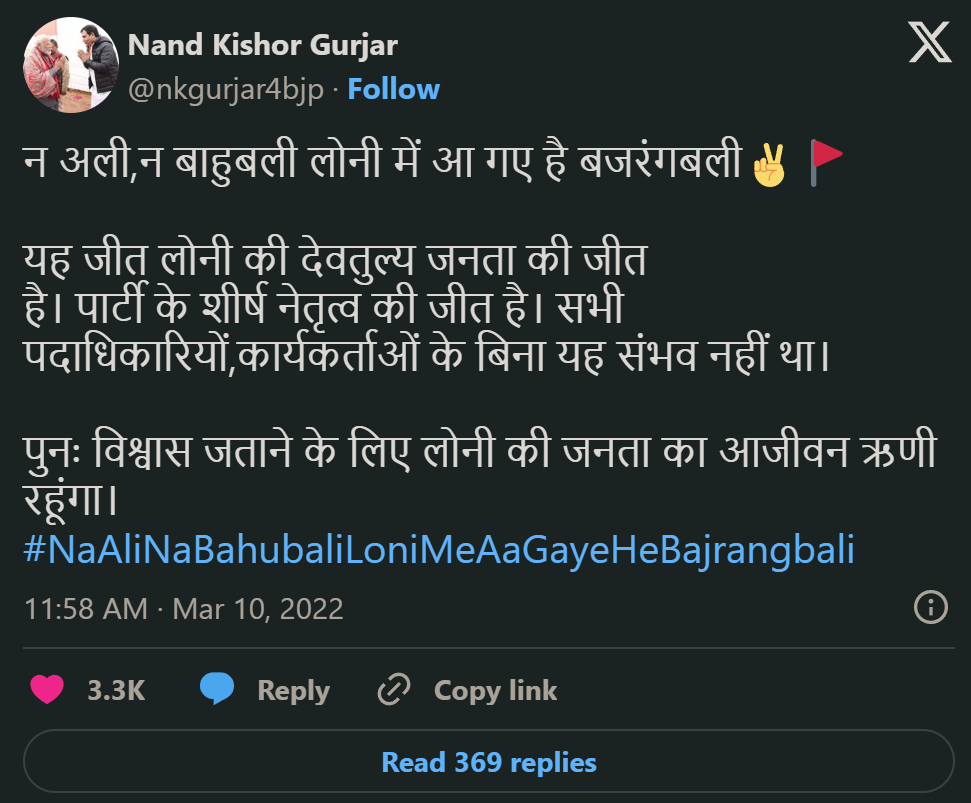Image resolution: width=971 pixels, height=803 pixels.
Task: Click the red flag emoji
Action: (x=825, y=161)
